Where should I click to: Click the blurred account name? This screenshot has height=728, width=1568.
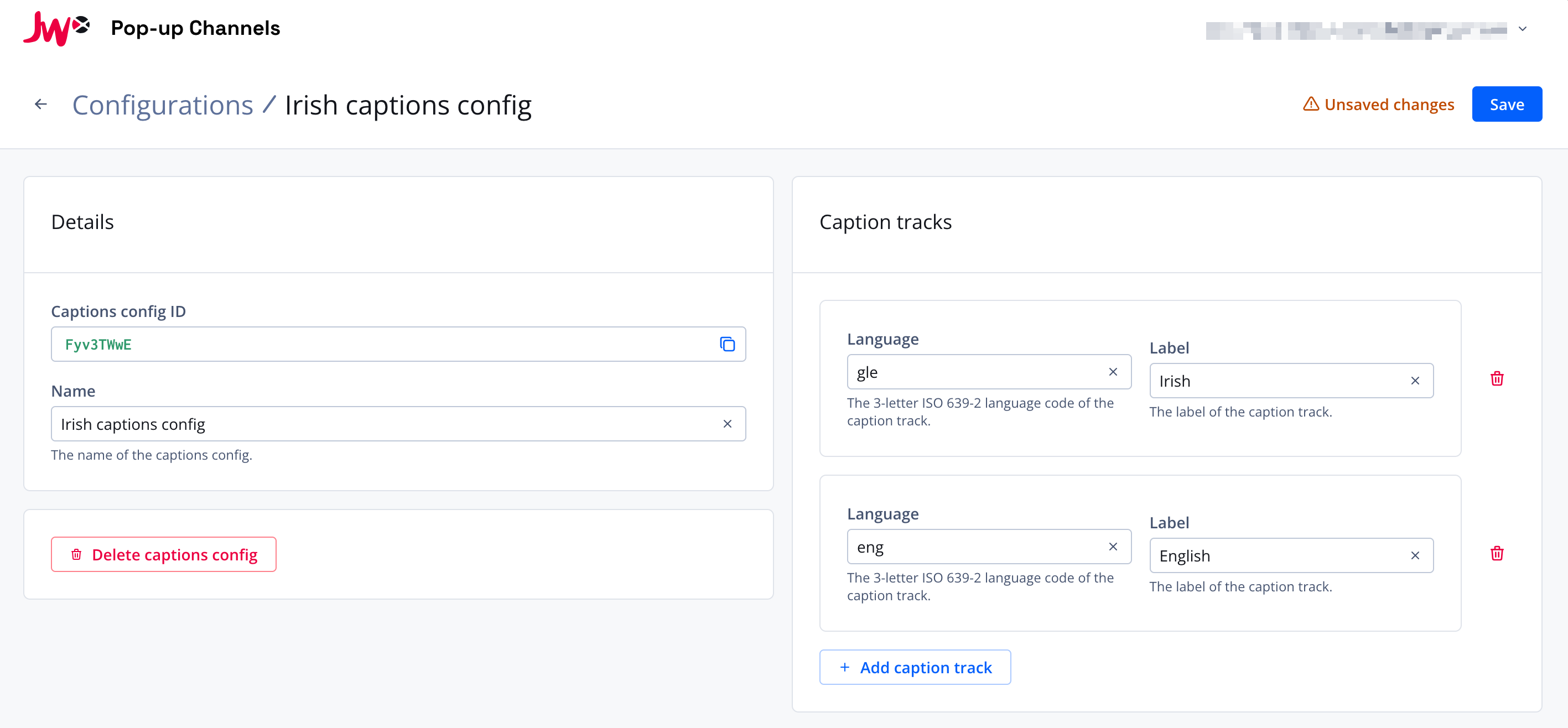tap(1356, 30)
